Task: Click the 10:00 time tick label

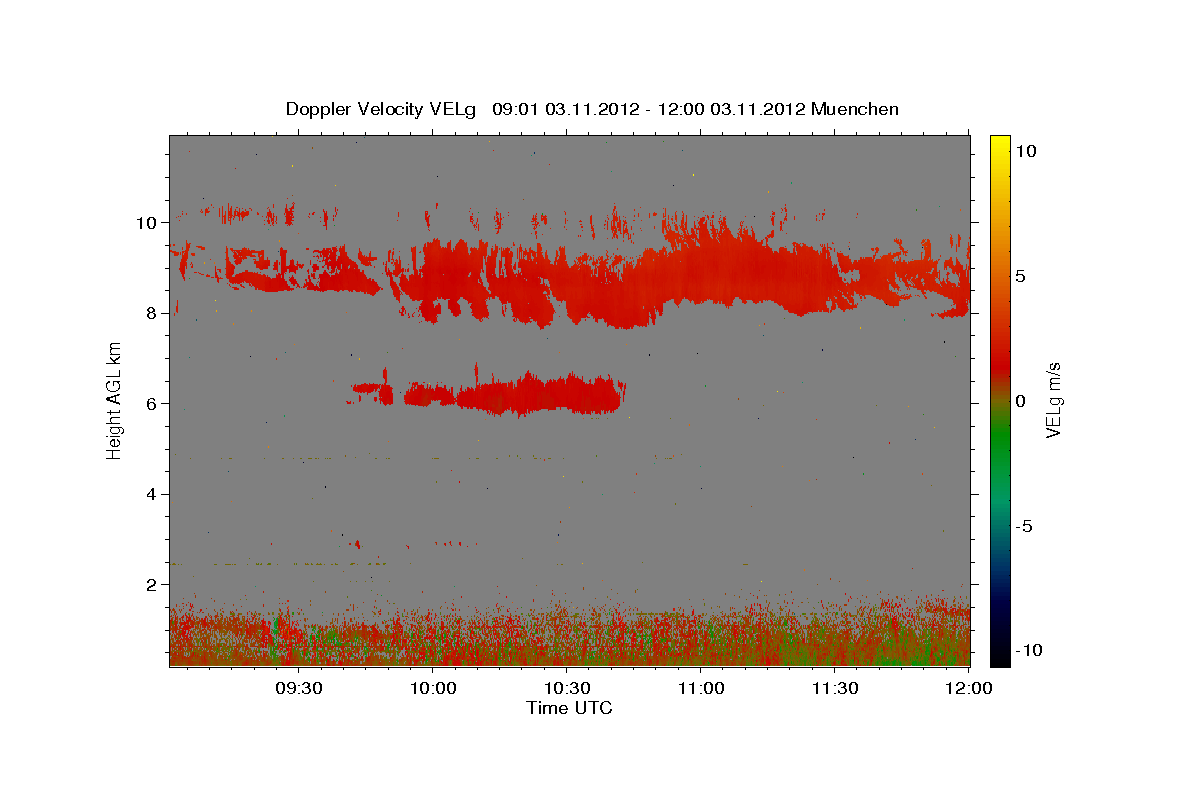Action: [434, 688]
